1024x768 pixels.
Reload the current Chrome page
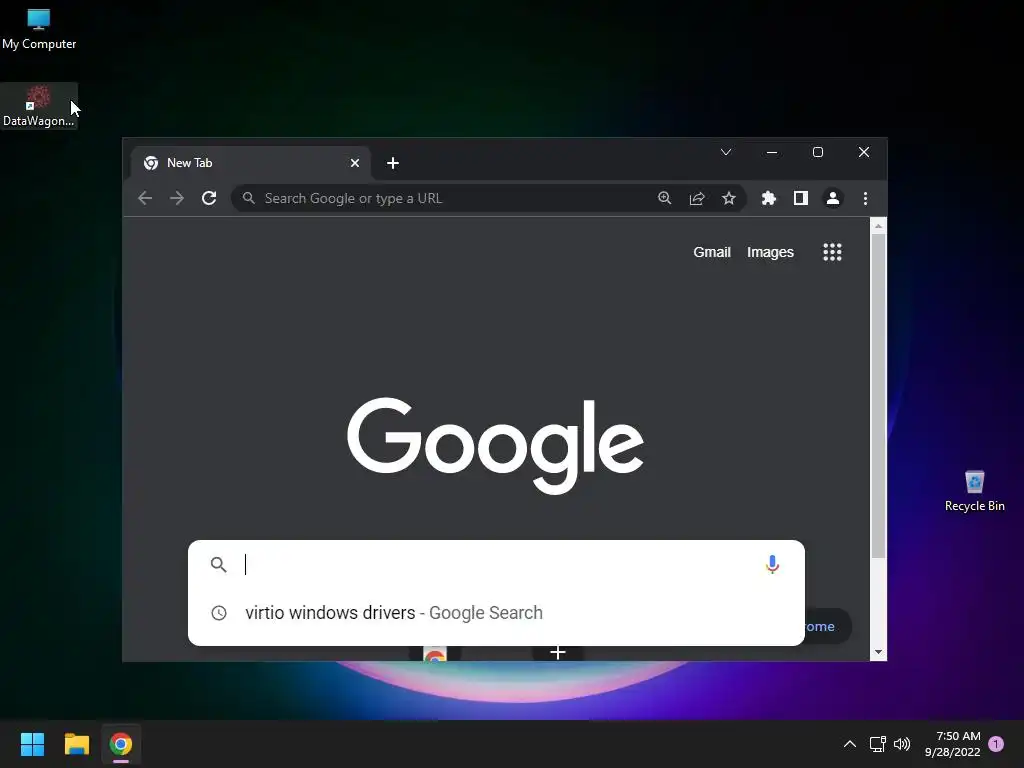209,198
